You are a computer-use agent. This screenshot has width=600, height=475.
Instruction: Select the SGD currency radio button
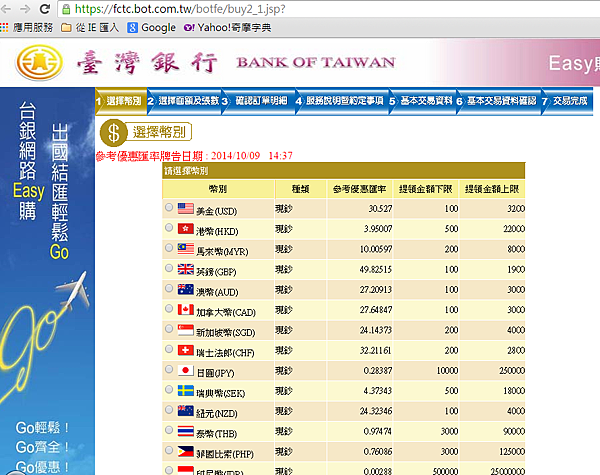click(x=169, y=329)
